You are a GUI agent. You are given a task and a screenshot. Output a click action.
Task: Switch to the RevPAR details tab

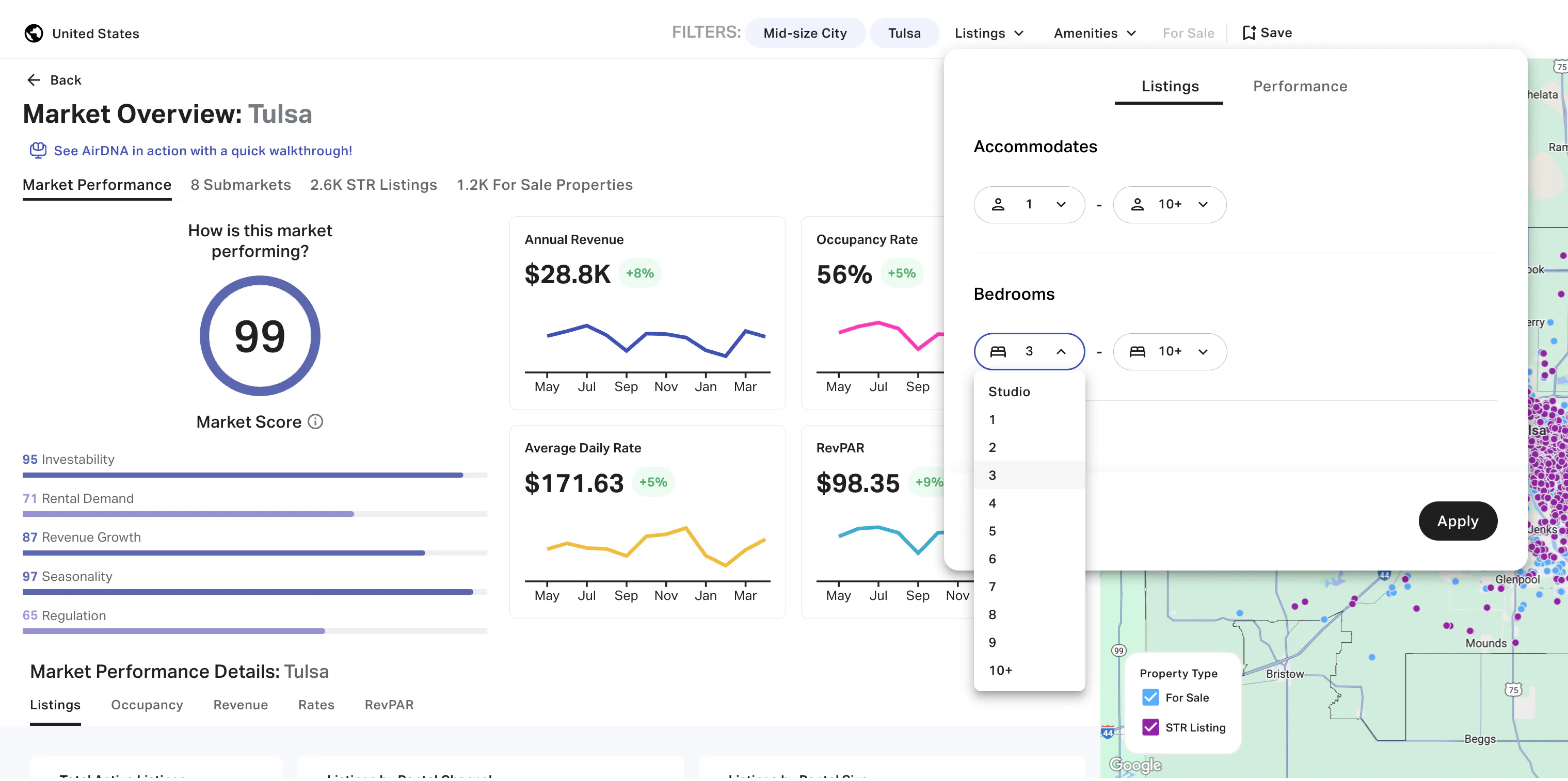tap(389, 706)
